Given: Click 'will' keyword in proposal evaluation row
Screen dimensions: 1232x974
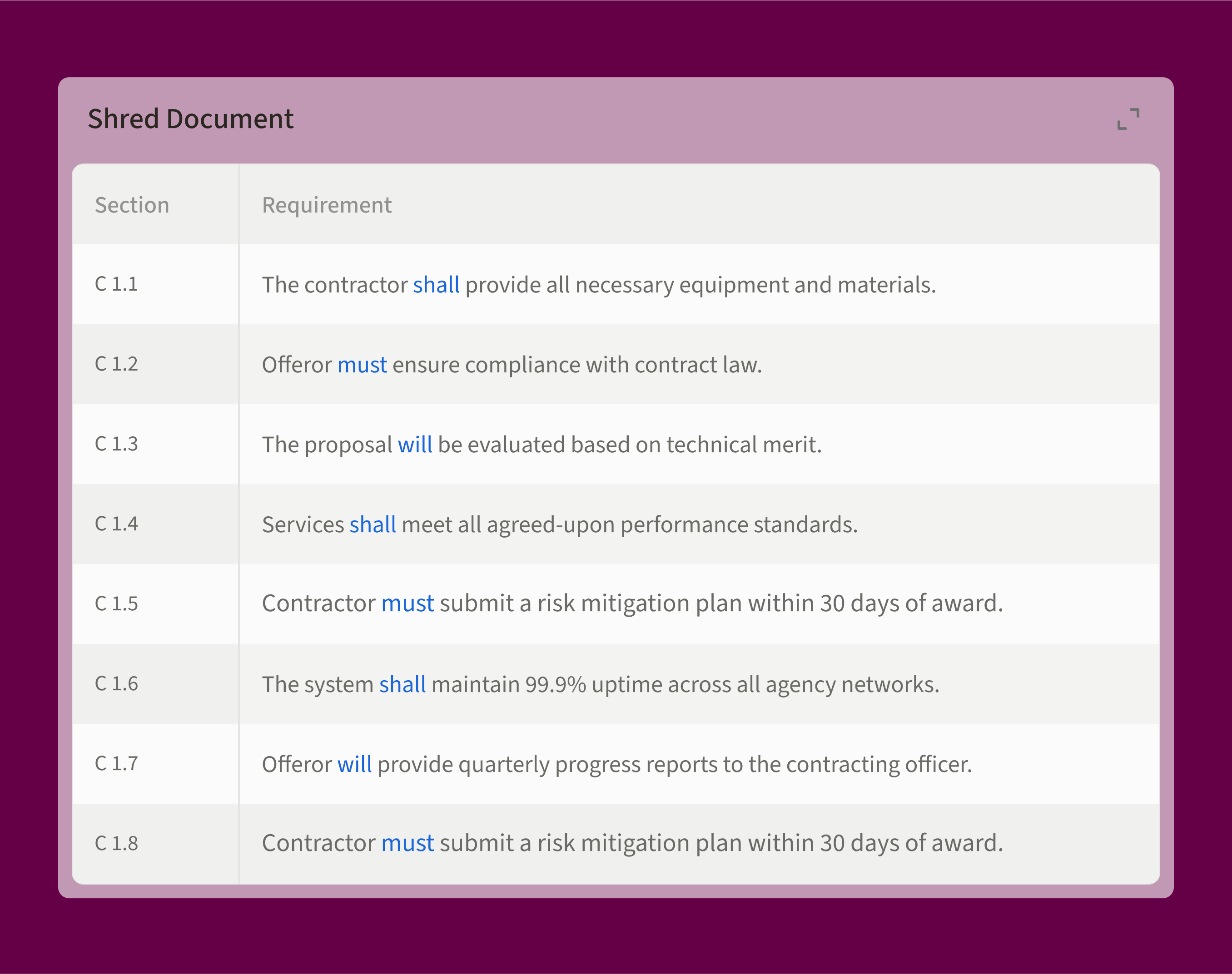Looking at the screenshot, I should pyautogui.click(x=415, y=444).
